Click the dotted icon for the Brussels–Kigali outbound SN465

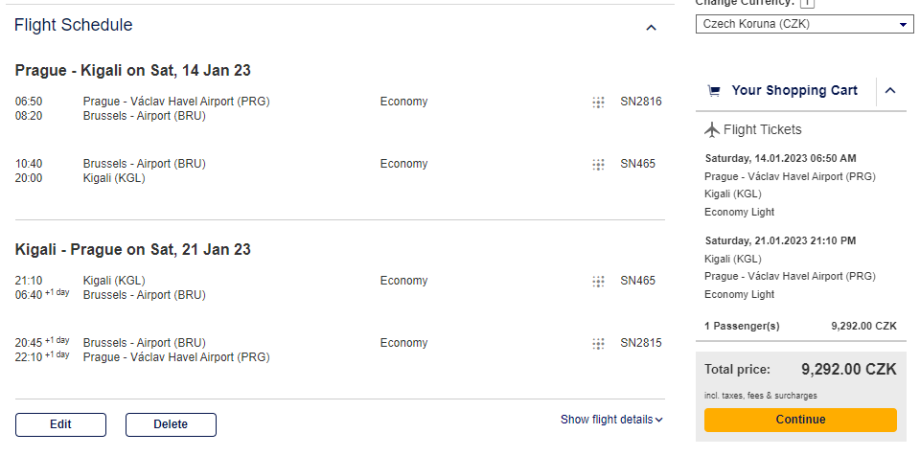598,164
